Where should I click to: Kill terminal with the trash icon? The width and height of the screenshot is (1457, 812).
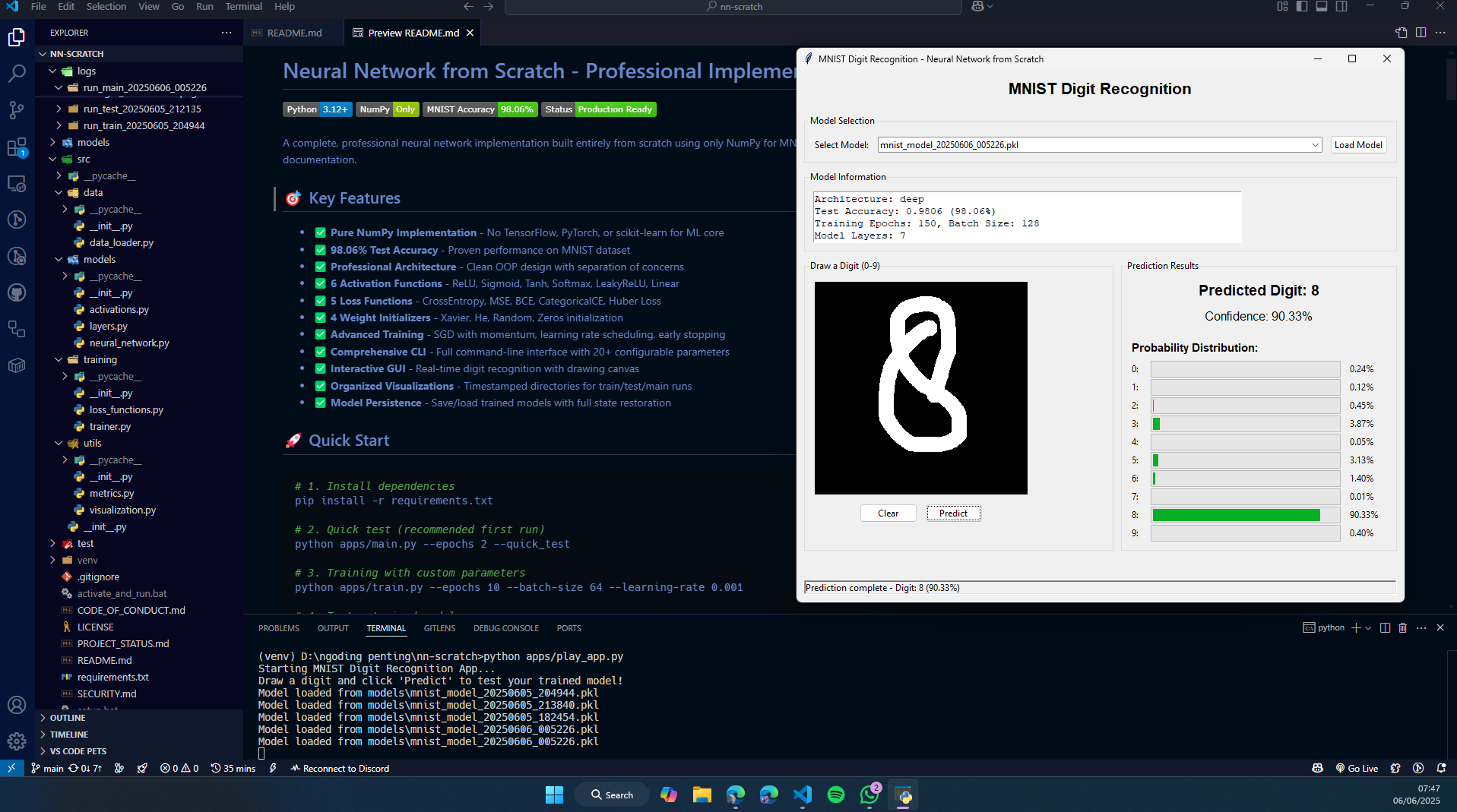pyautogui.click(x=1403, y=628)
